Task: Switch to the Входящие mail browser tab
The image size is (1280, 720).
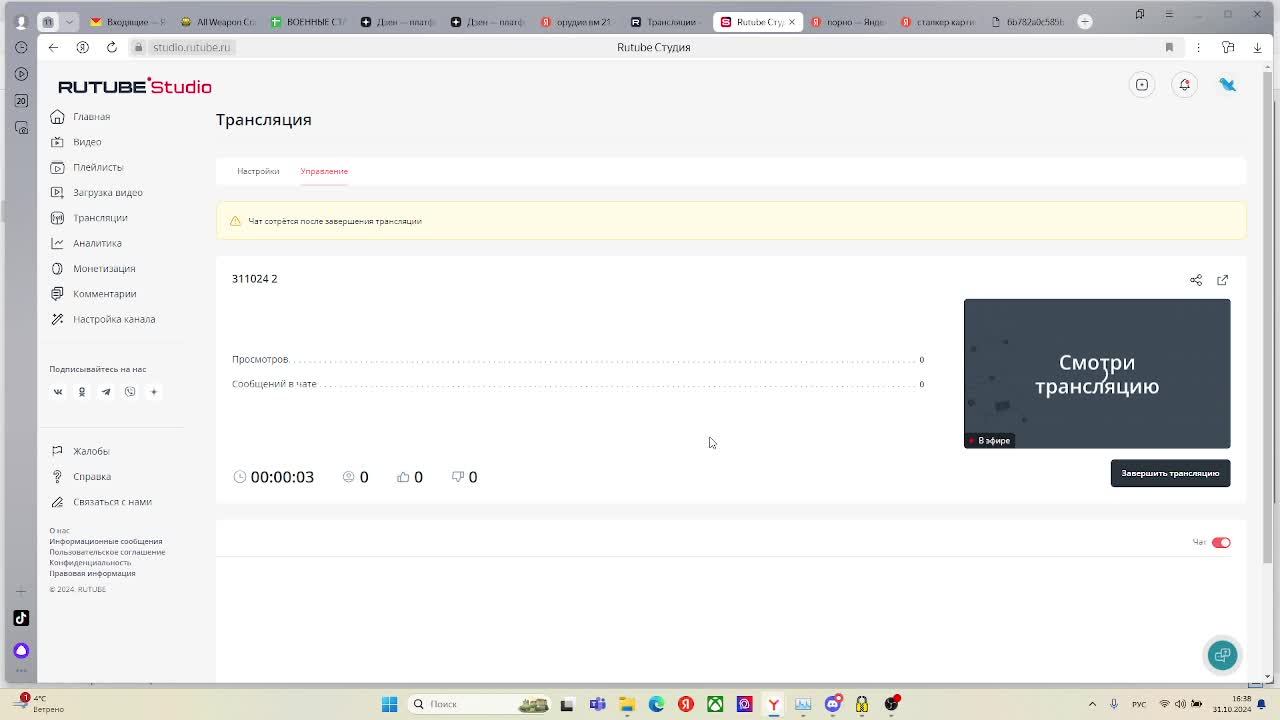Action: 126,22
